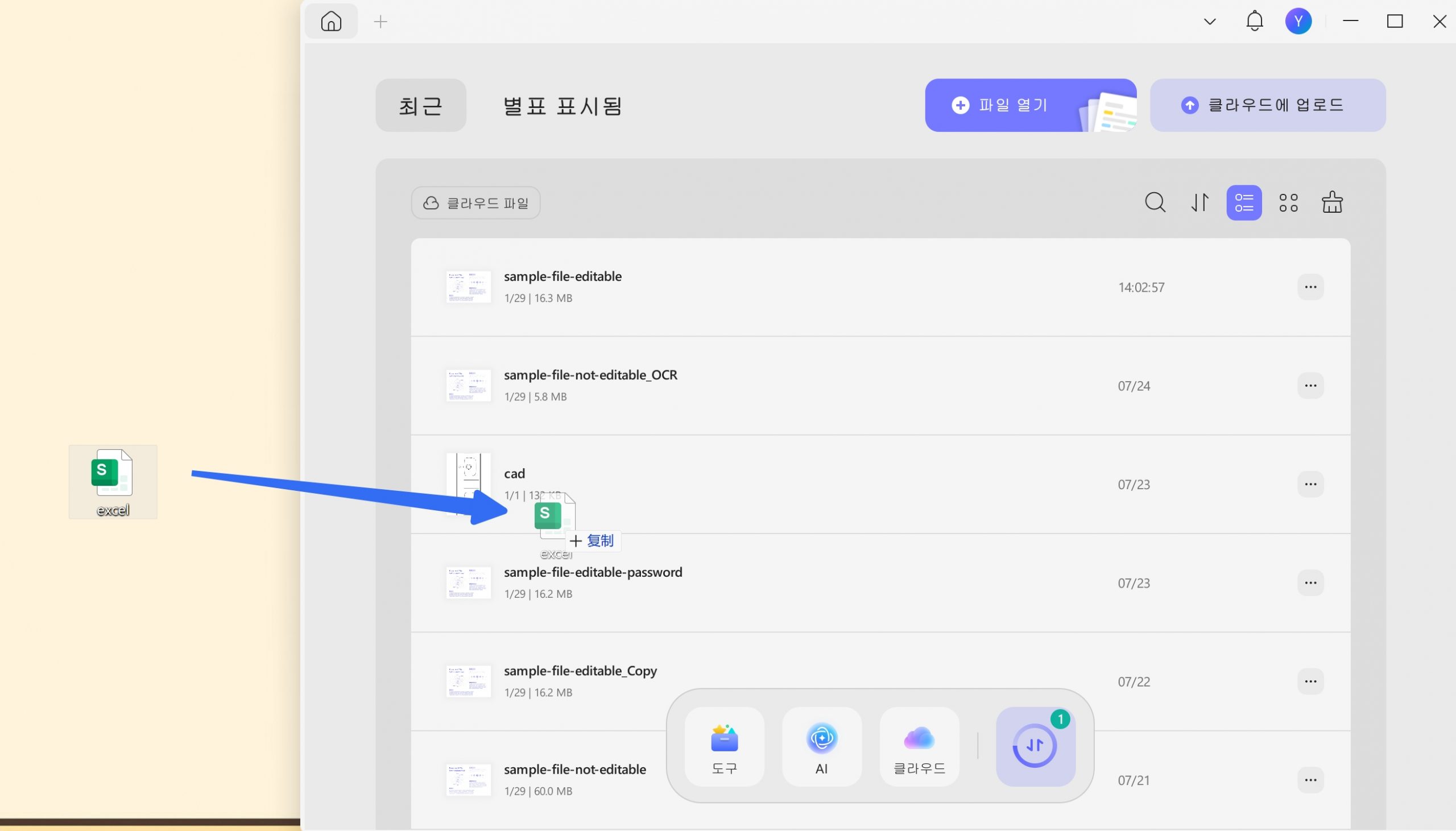Select the sample-file-editable_Copy file name
This screenshot has width=1456, height=831.
pyautogui.click(x=580, y=671)
